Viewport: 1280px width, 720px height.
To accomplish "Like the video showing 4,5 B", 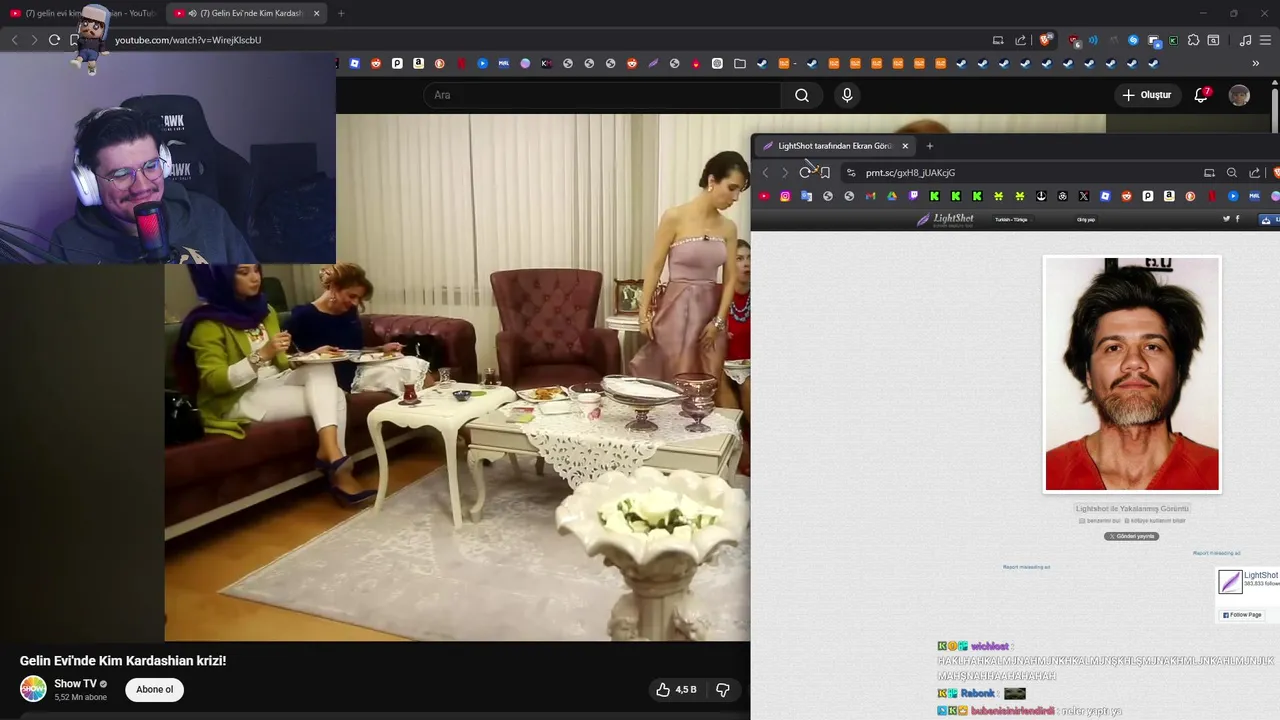I will (676, 689).
